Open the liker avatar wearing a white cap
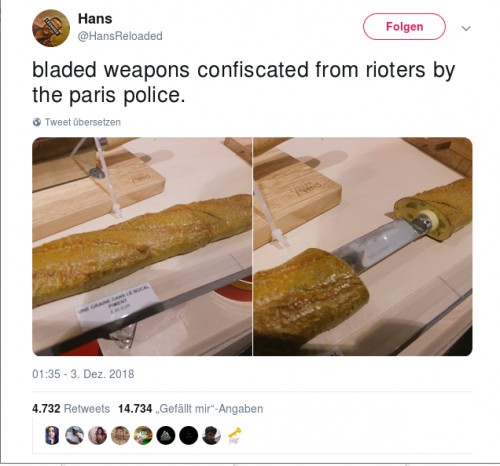 [74, 435]
